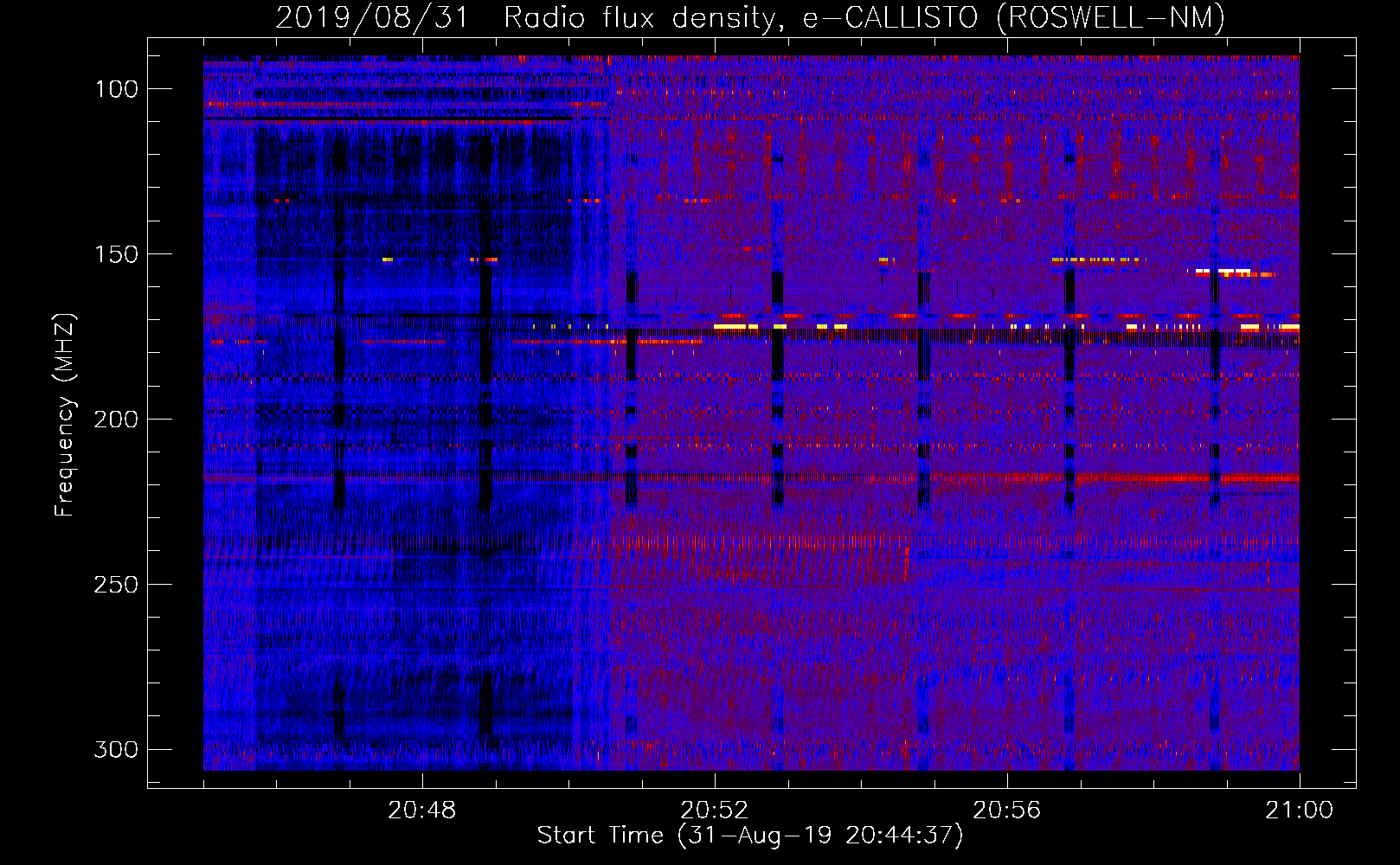Image resolution: width=1400 pixels, height=865 pixels.
Task: Click the "Frequency (MHZ)" y-axis label
Action: click(x=65, y=414)
